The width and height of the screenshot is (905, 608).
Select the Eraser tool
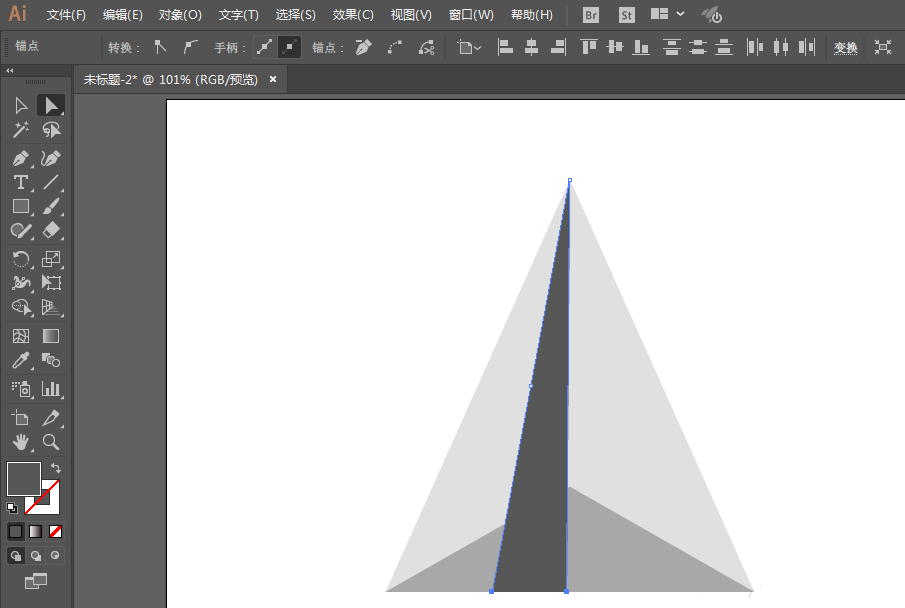[x=51, y=231]
